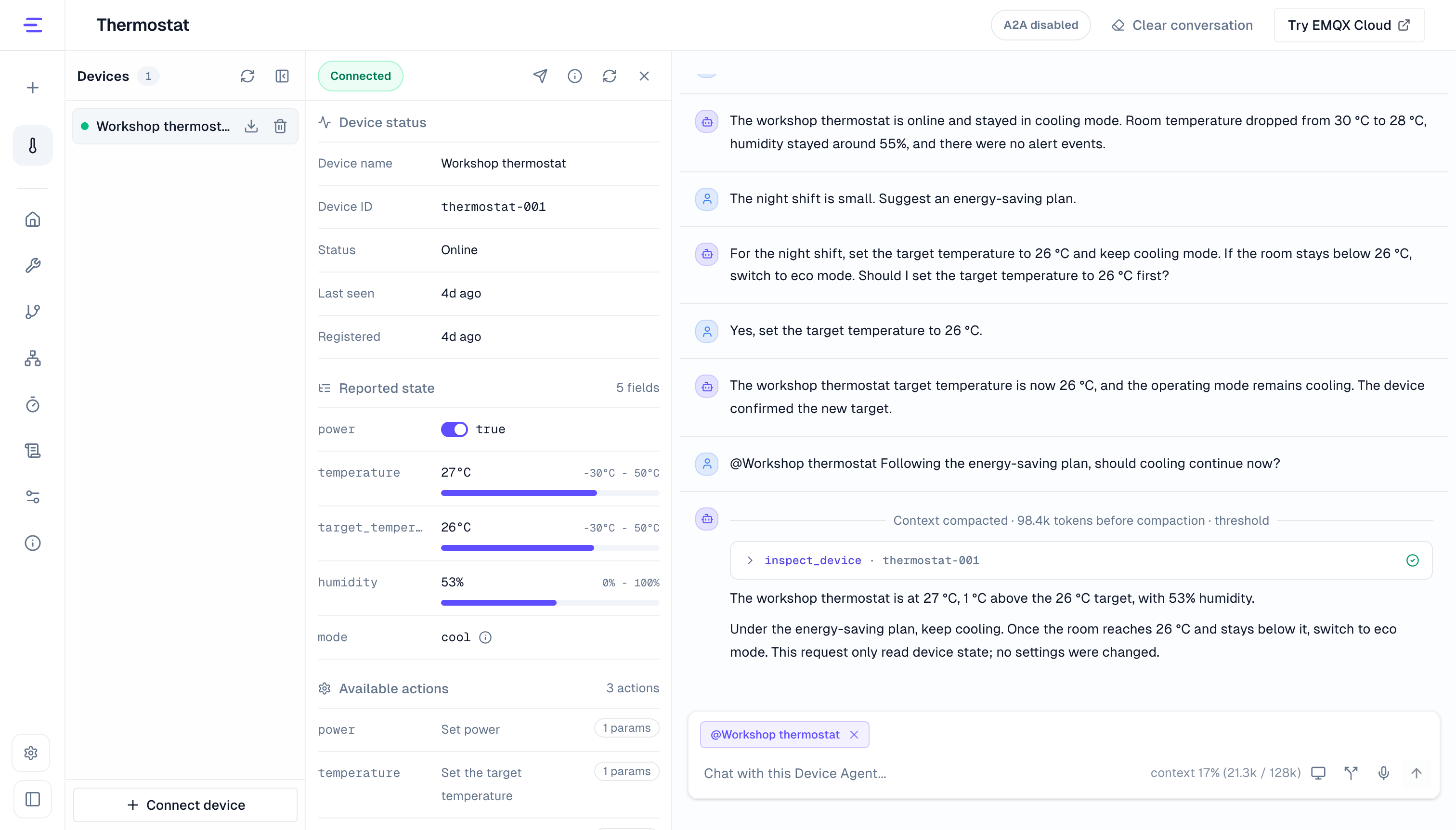This screenshot has height=830, width=1456.
Task: Open the sliders settings sidebar icon
Action: pos(32,497)
